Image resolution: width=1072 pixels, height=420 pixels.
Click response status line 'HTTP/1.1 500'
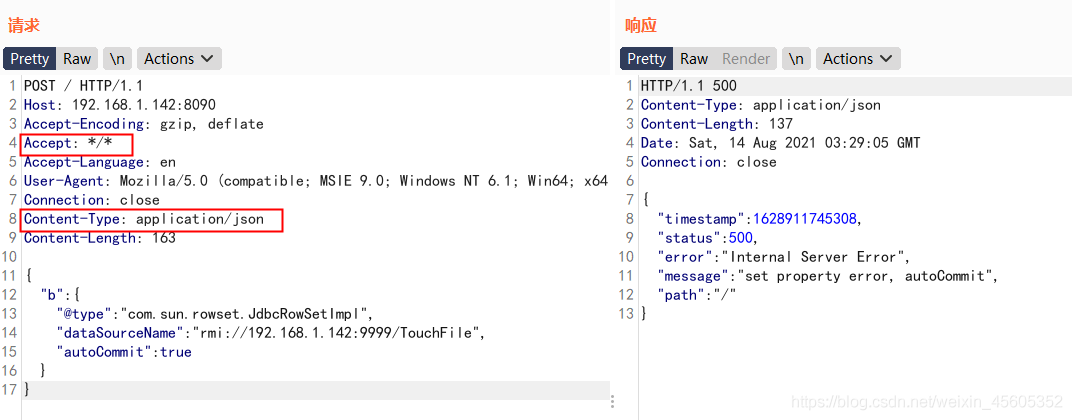688,86
